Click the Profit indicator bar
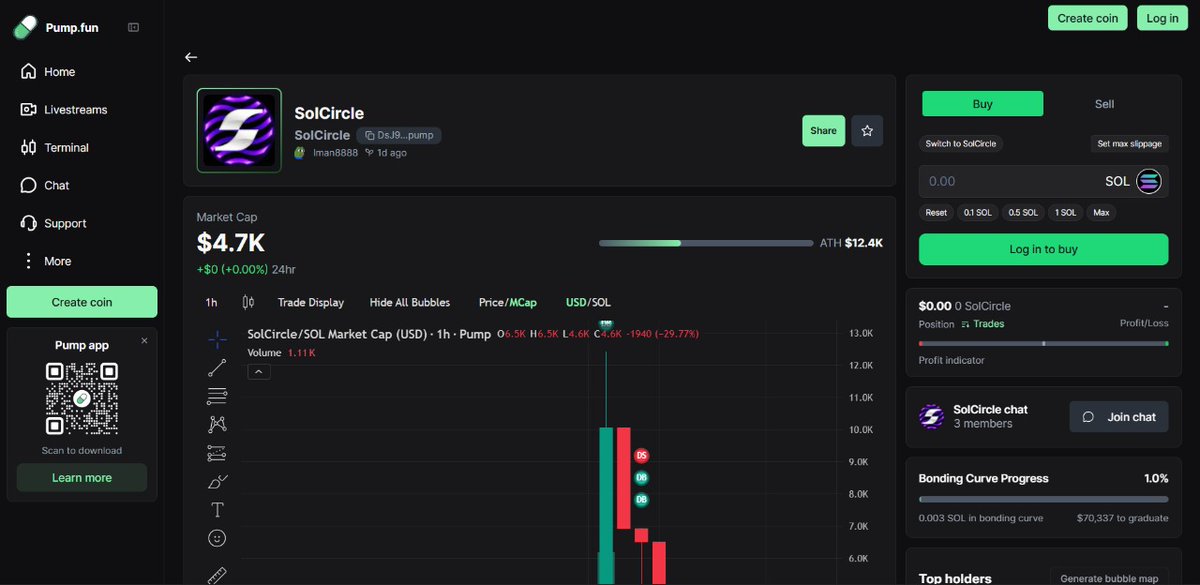 click(1043, 343)
